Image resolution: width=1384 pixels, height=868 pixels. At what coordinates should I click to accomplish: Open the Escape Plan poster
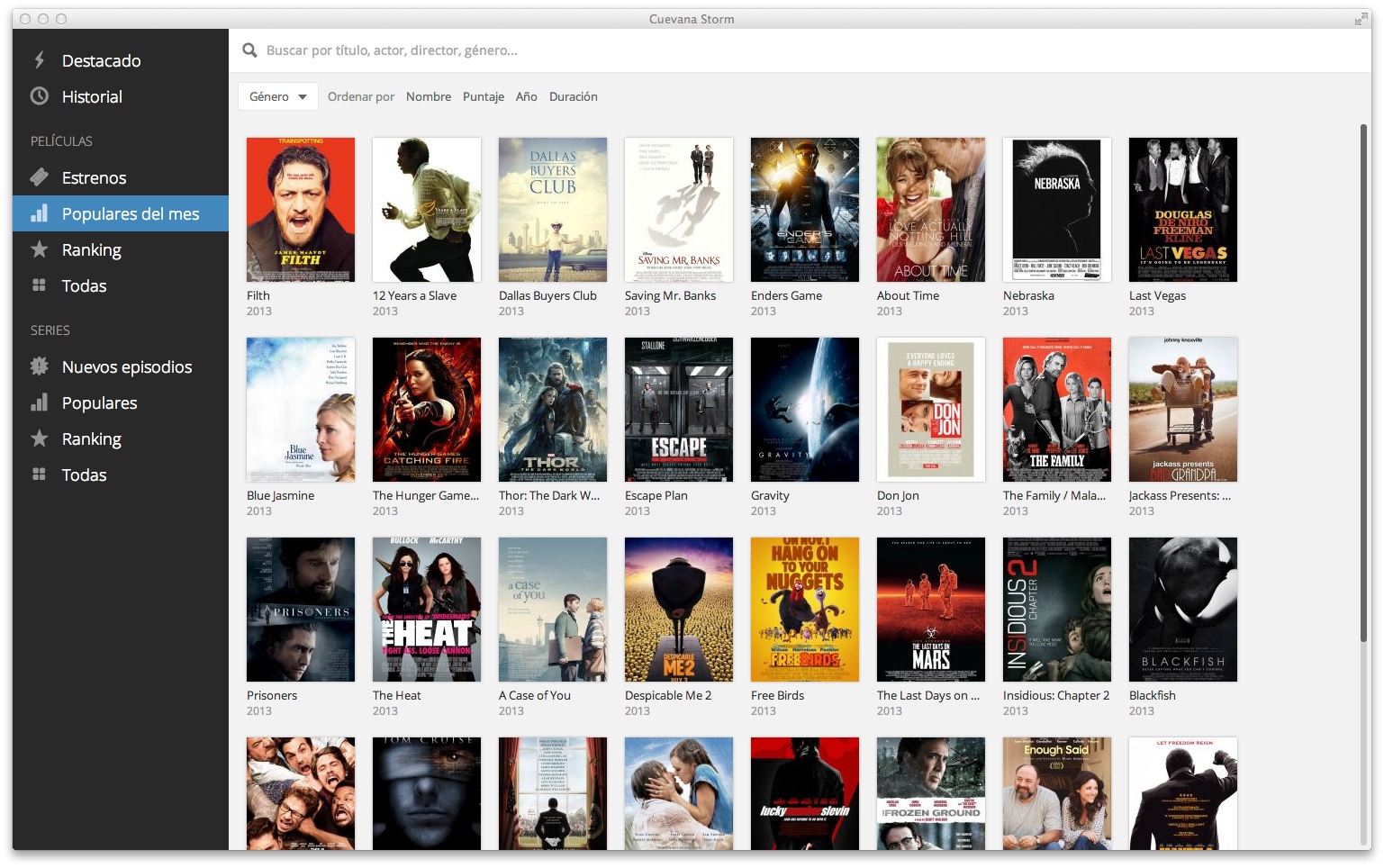[679, 410]
